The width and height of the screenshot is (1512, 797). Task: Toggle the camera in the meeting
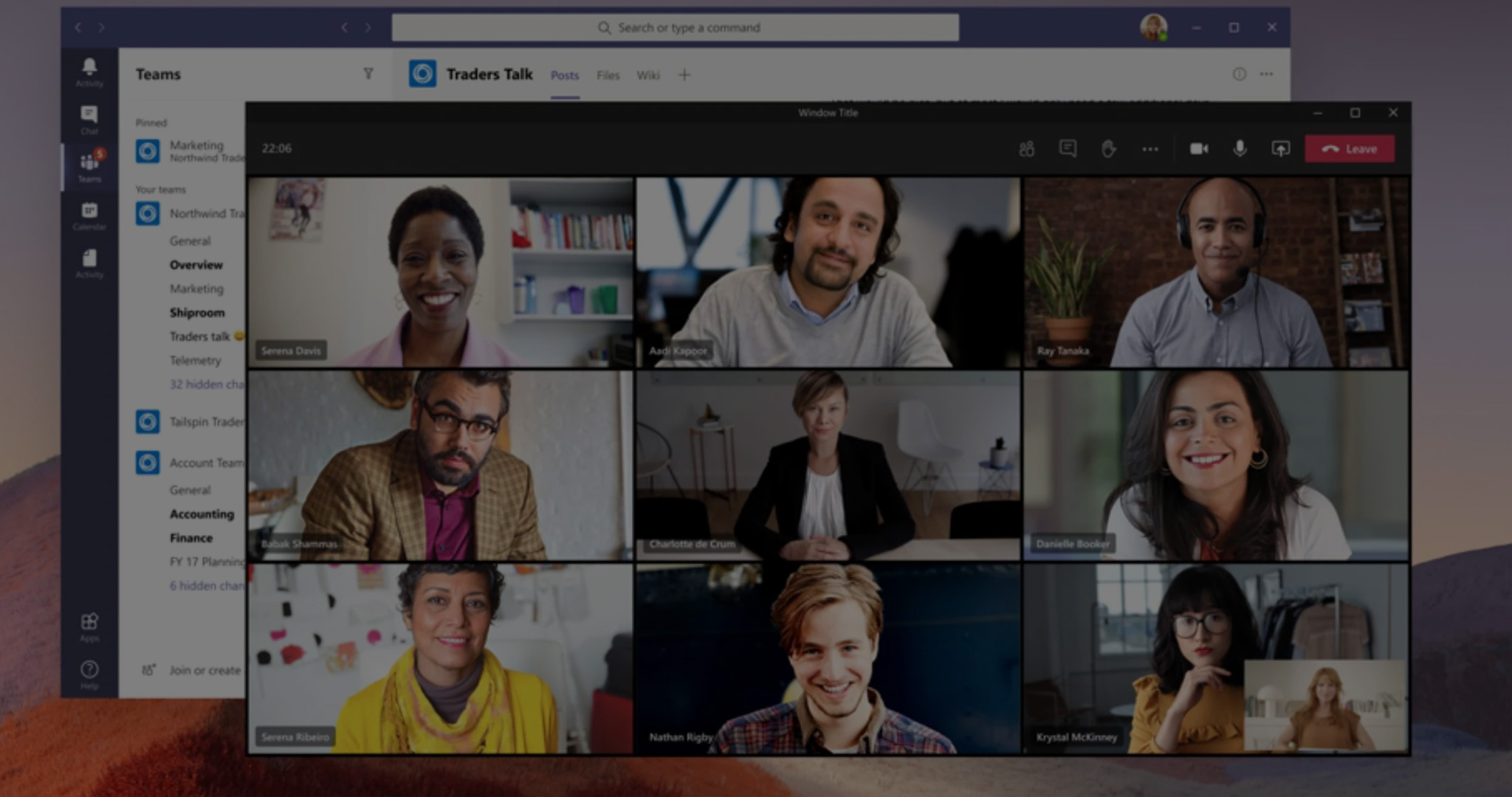(x=1199, y=149)
